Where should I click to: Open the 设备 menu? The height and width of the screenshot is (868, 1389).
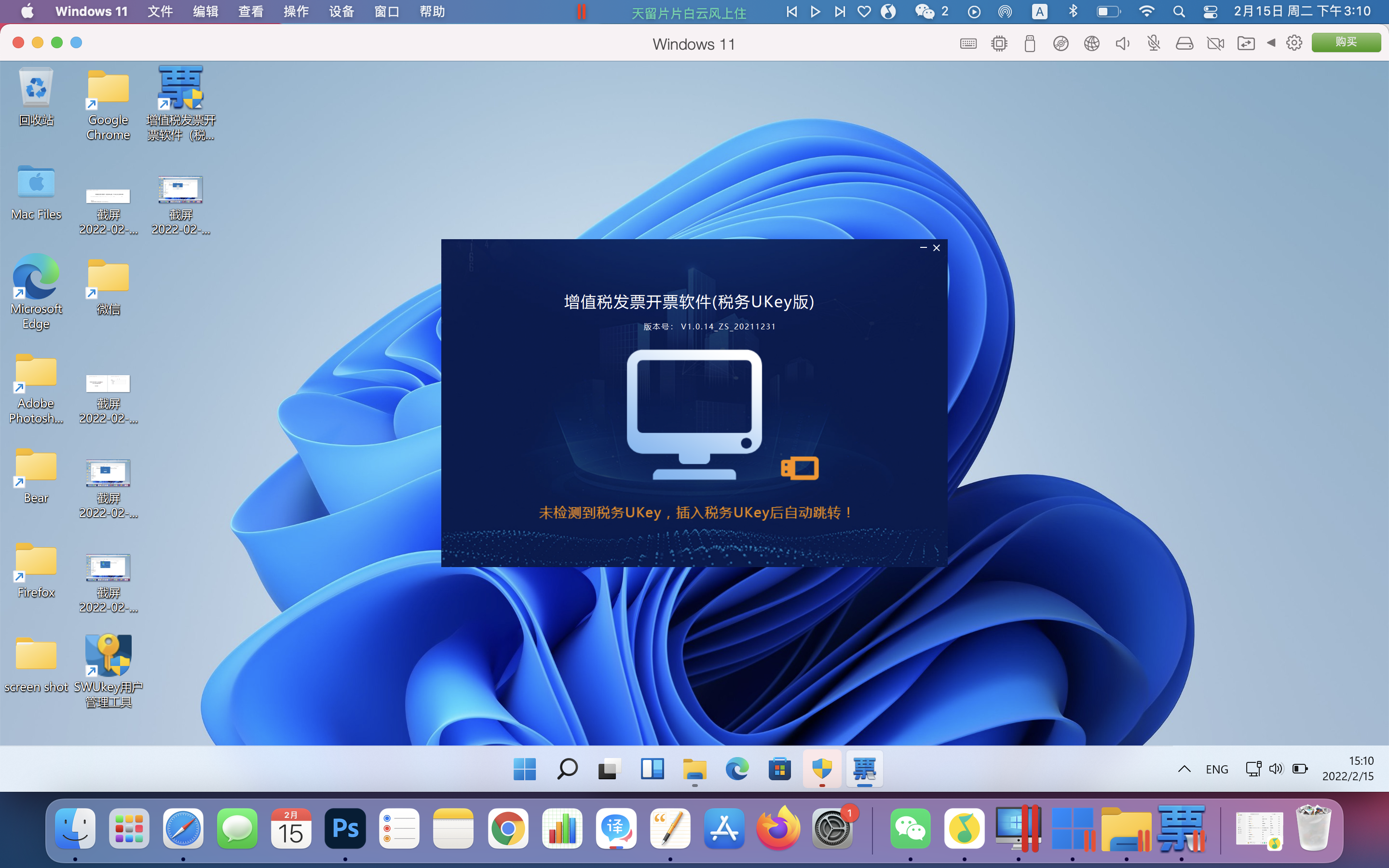coord(341,11)
